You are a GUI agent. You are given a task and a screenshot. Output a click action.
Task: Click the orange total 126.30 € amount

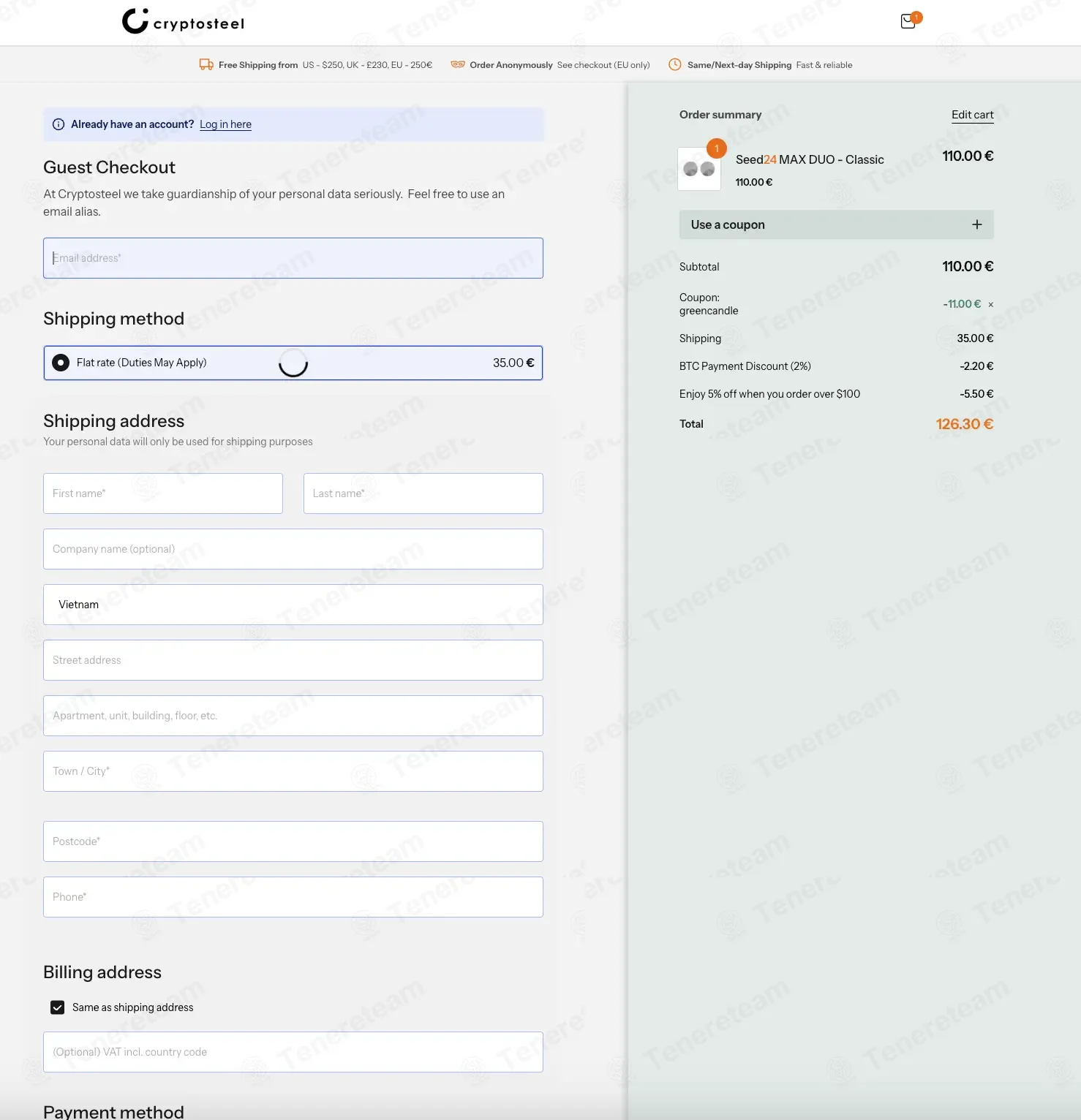pos(965,424)
